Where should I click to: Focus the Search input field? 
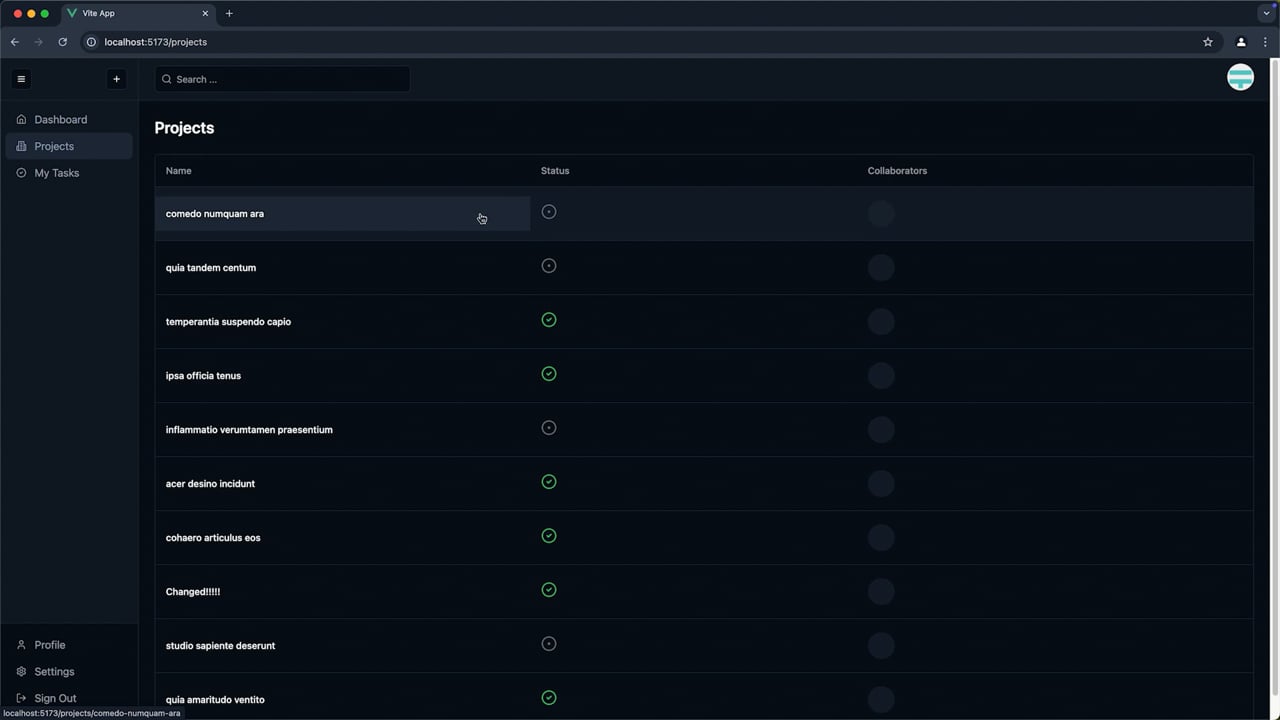click(283, 79)
